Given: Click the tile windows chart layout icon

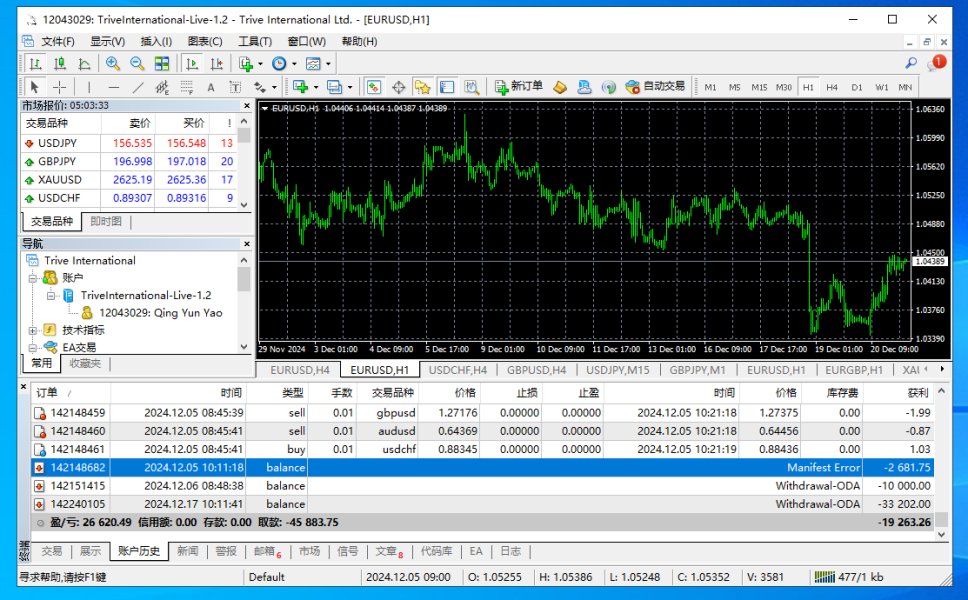Looking at the screenshot, I should coord(162,63).
